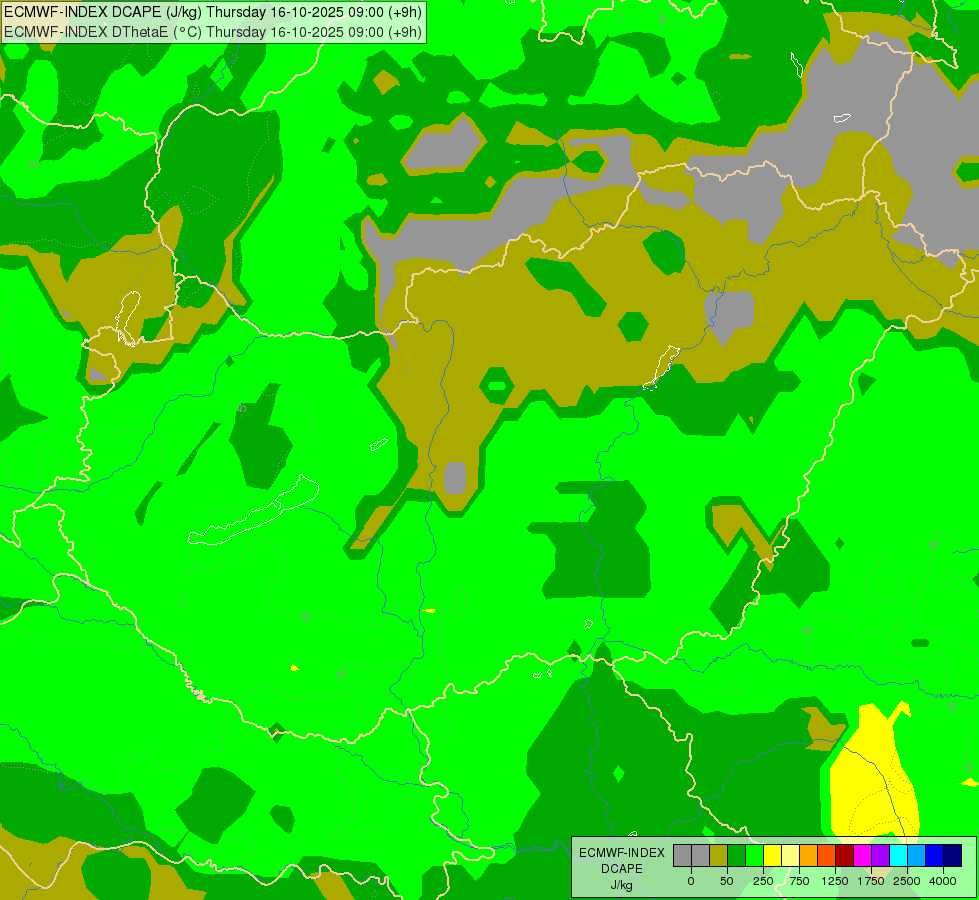Click the legend label "50"

tap(727, 881)
